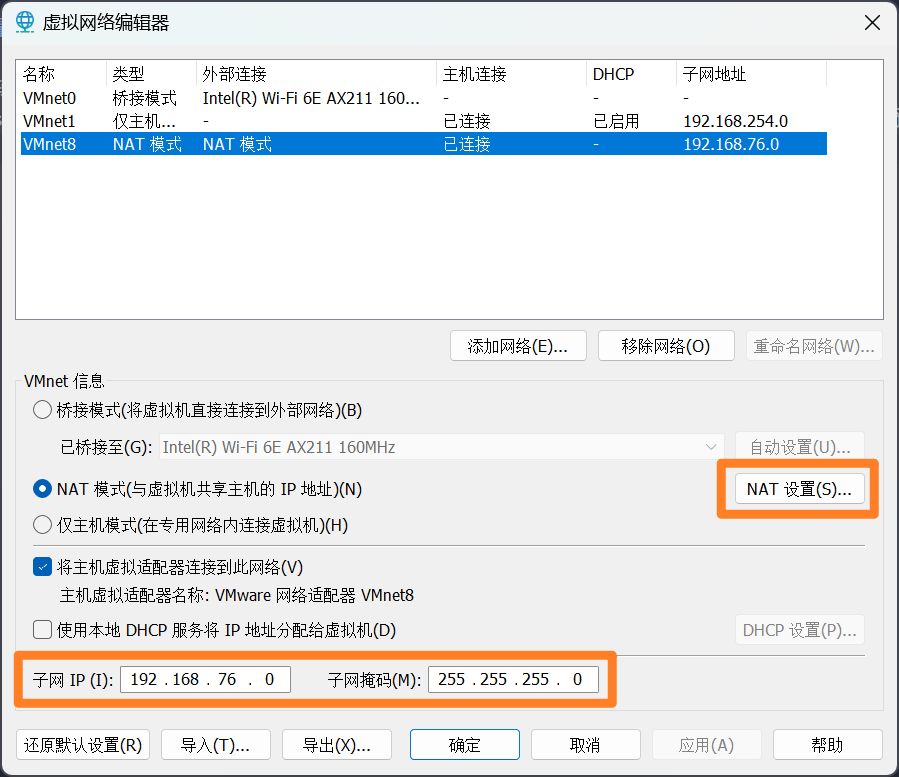
Task: Click subnet address 192.168.76.0 cell
Action: coord(731,144)
